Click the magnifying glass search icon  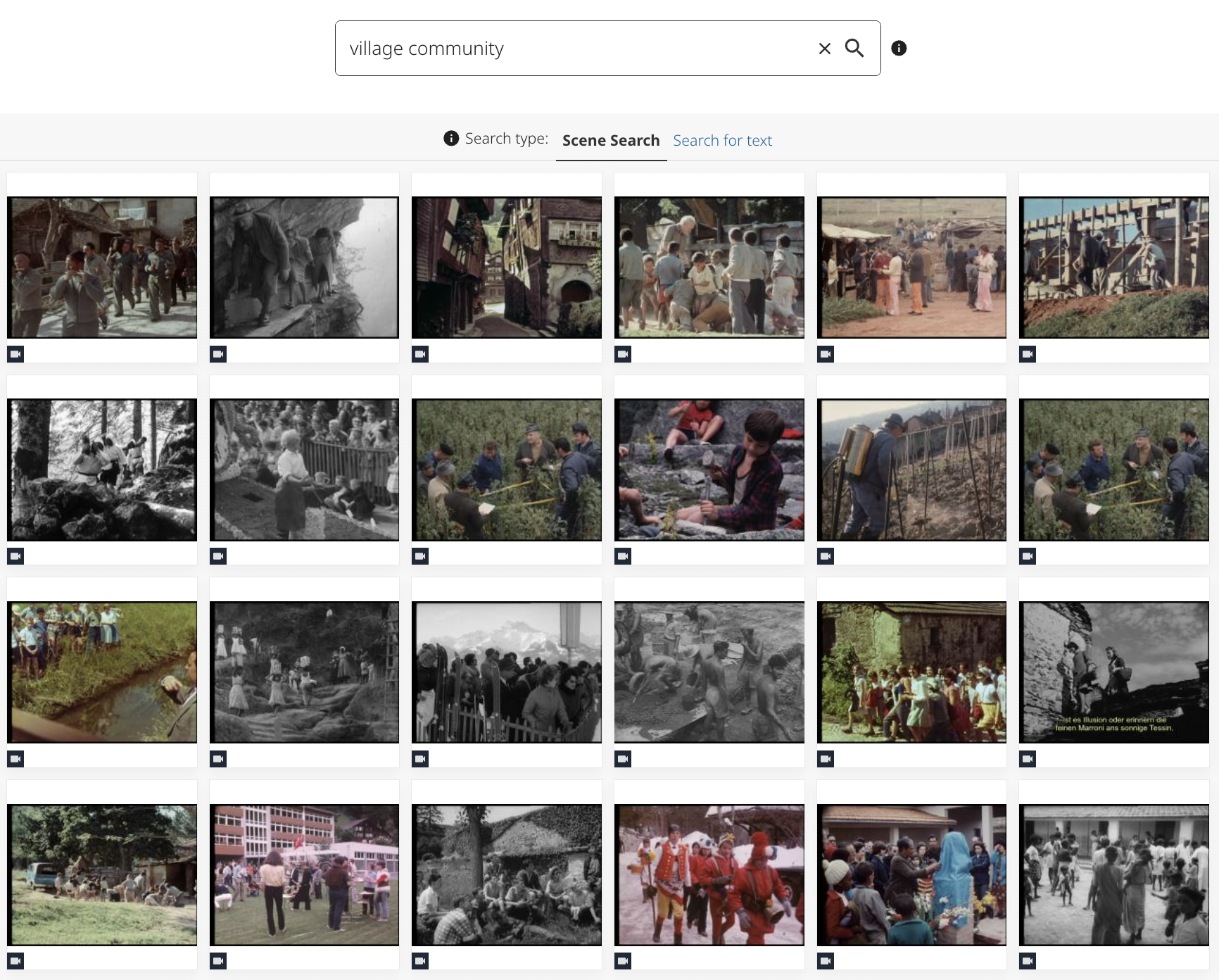854,48
